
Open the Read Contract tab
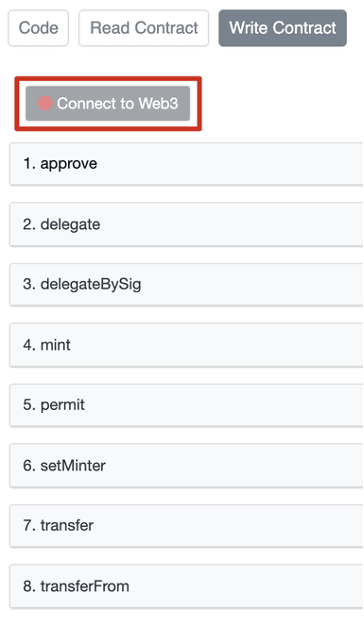pos(144,28)
